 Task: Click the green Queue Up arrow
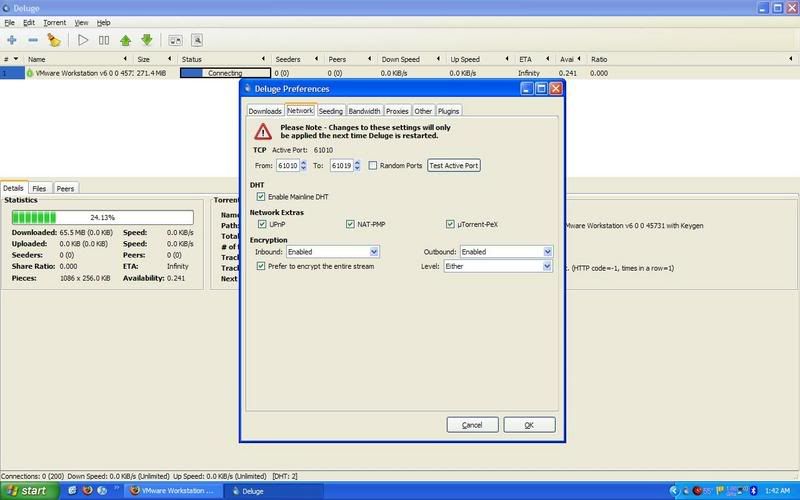[x=126, y=40]
